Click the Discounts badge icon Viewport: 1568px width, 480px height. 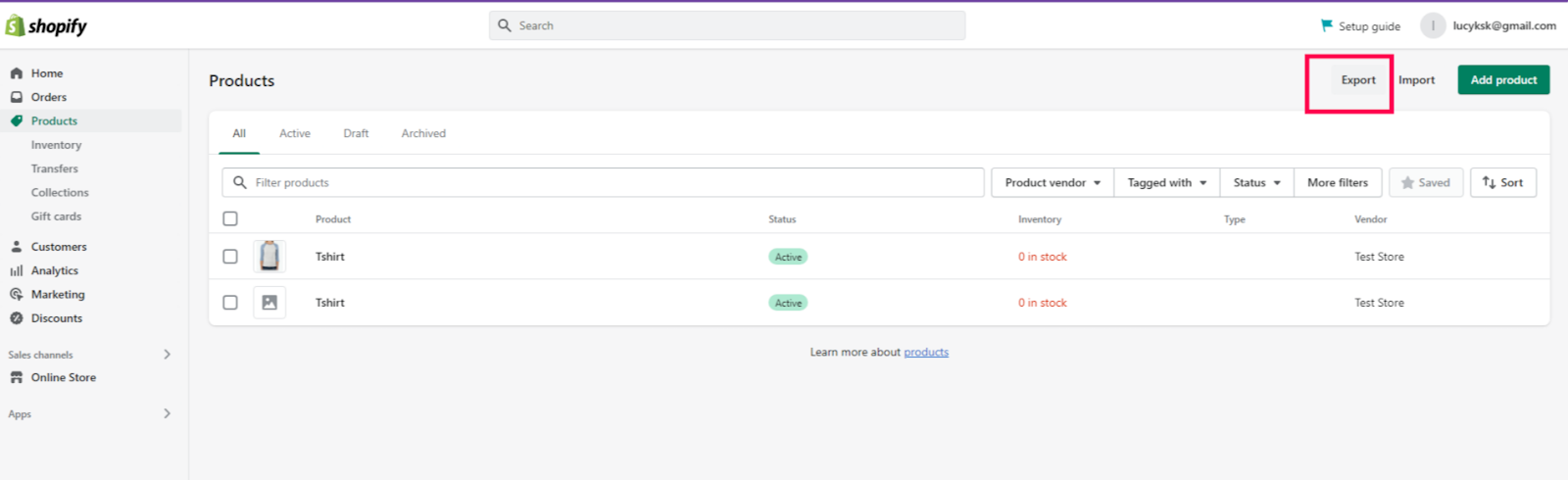[x=17, y=318]
